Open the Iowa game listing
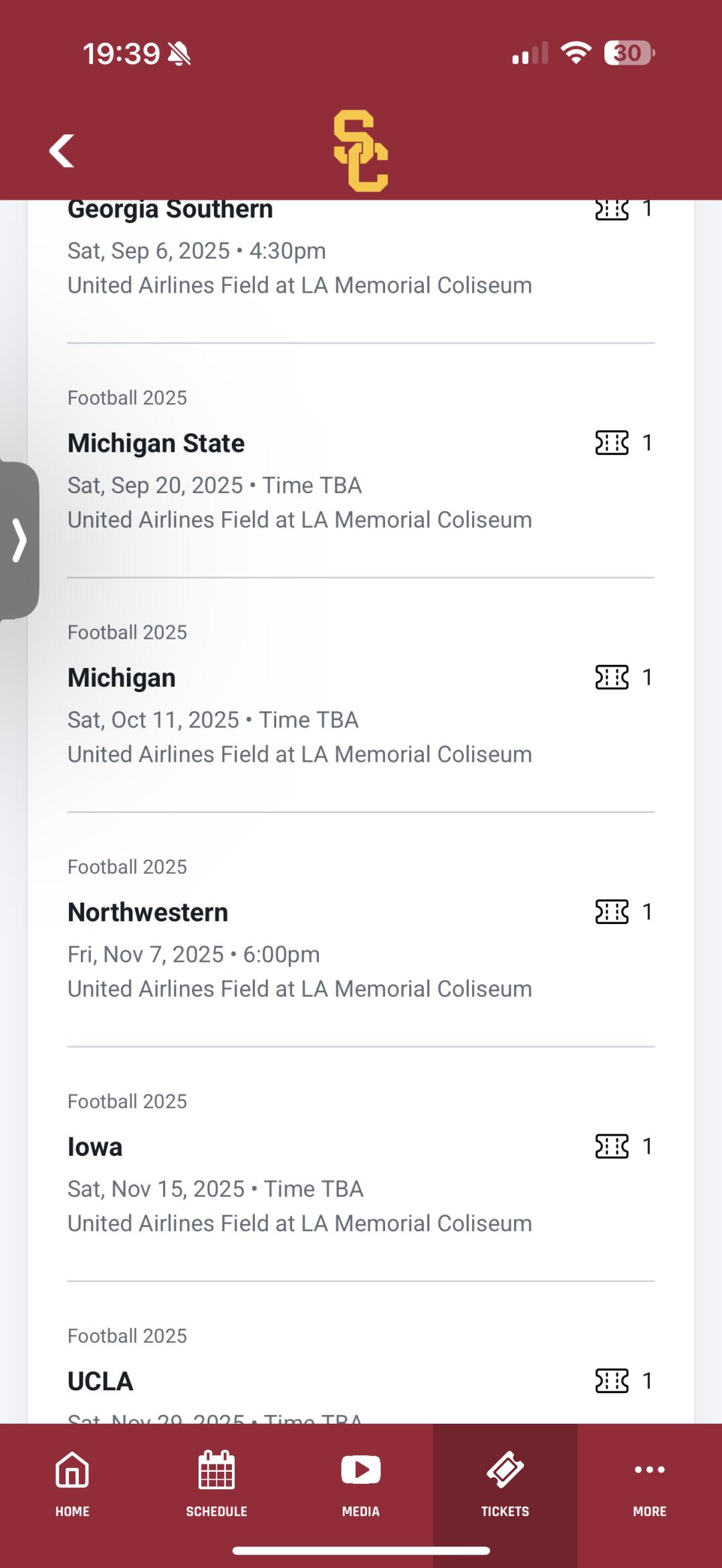 point(95,1147)
